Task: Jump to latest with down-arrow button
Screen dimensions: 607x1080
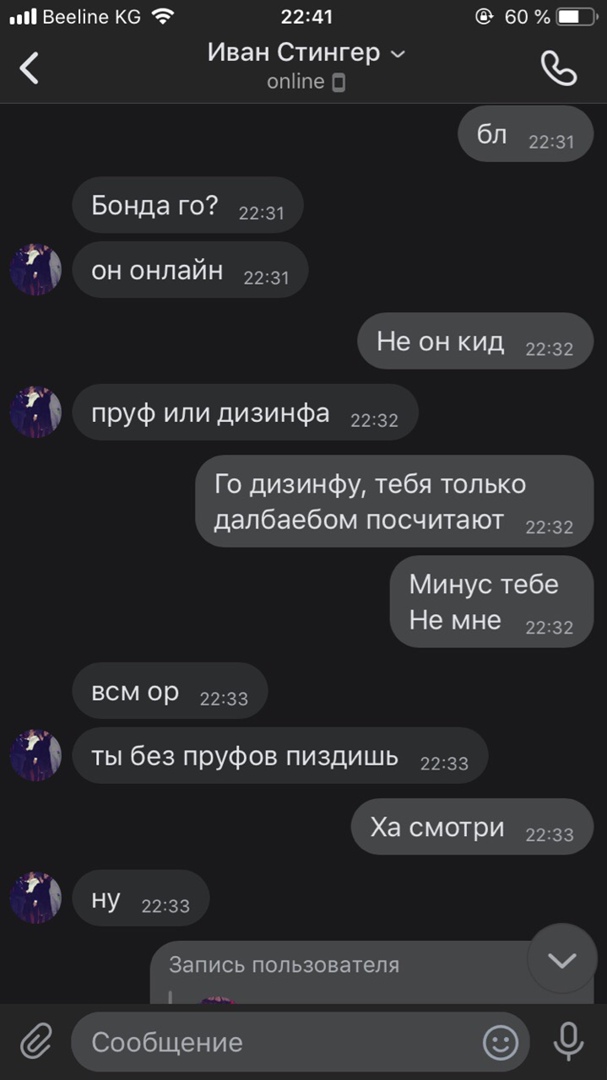Action: 562,959
